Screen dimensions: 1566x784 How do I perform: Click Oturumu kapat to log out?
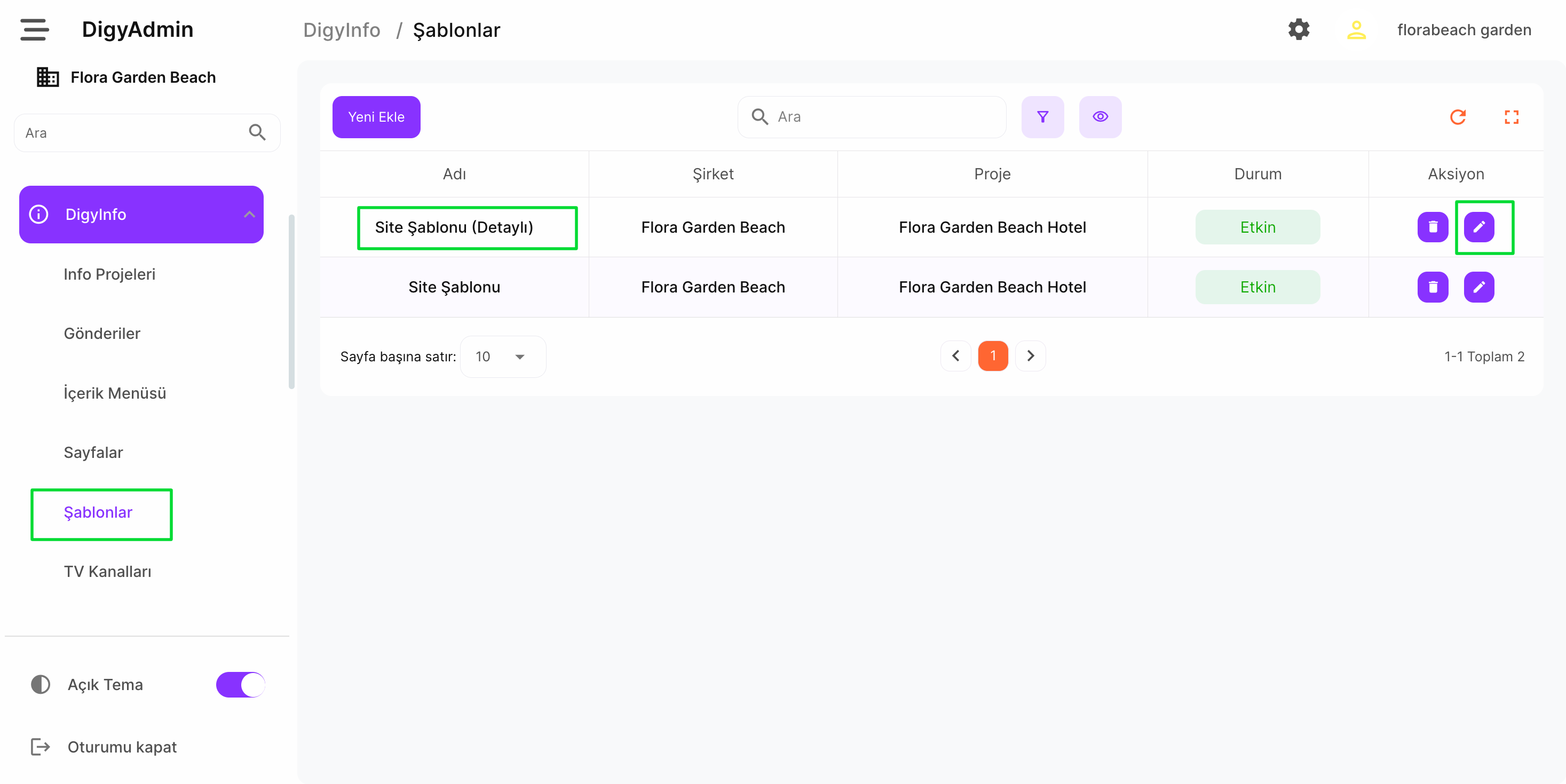click(x=122, y=746)
